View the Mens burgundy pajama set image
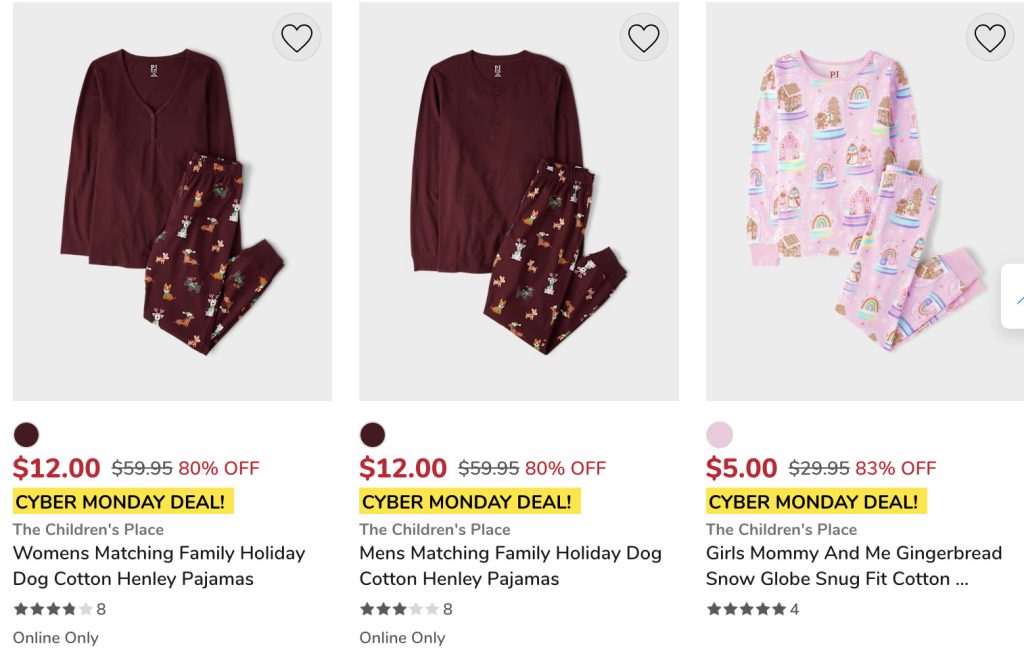1024x656 pixels. click(518, 200)
